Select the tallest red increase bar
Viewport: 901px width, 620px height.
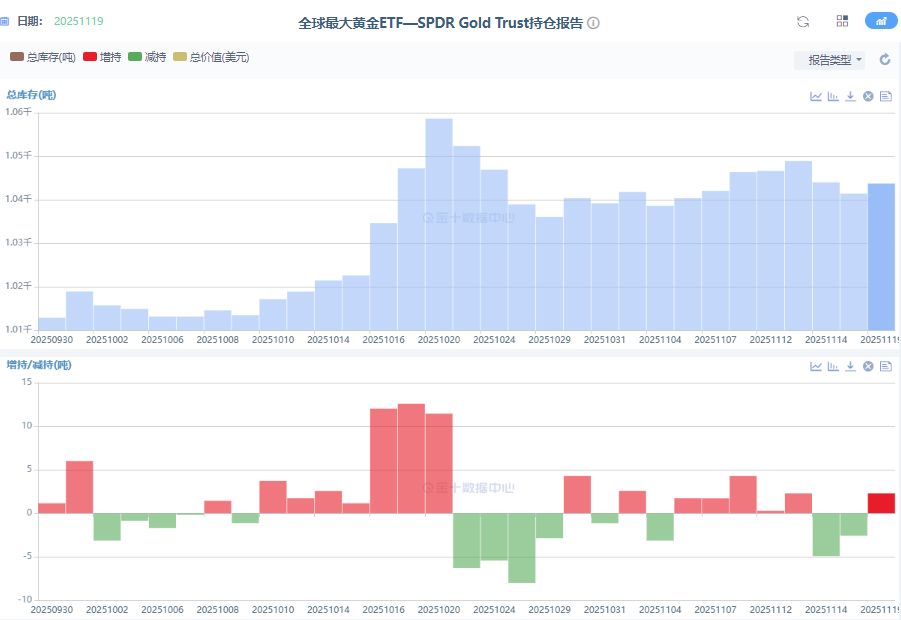pyautogui.click(x=411, y=459)
